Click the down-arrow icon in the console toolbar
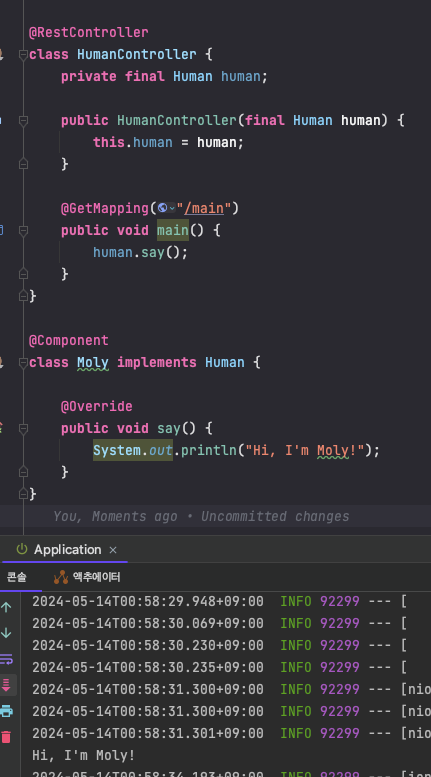The width and height of the screenshot is (431, 777). pyautogui.click(x=6, y=633)
